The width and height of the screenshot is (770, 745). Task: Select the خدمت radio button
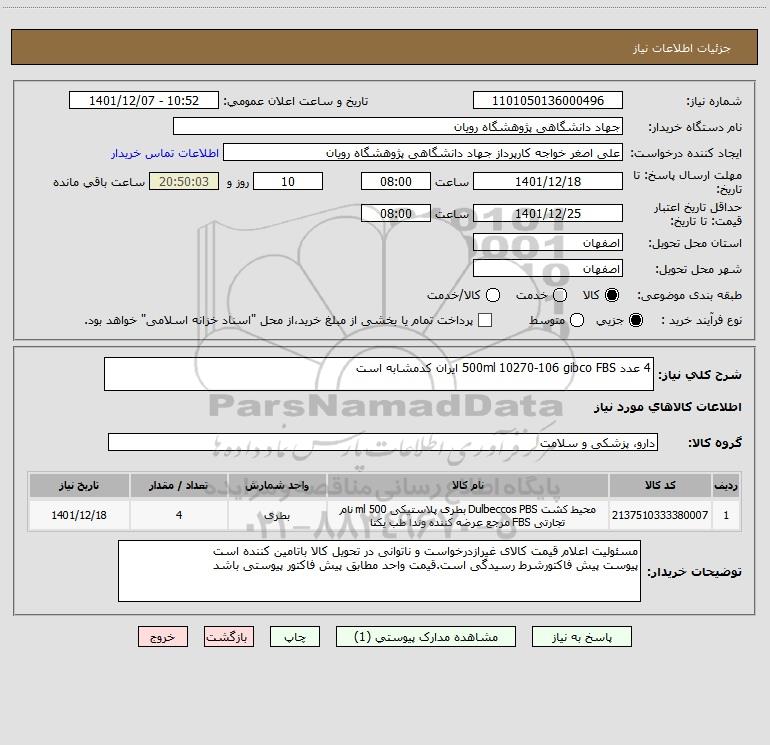point(560,295)
